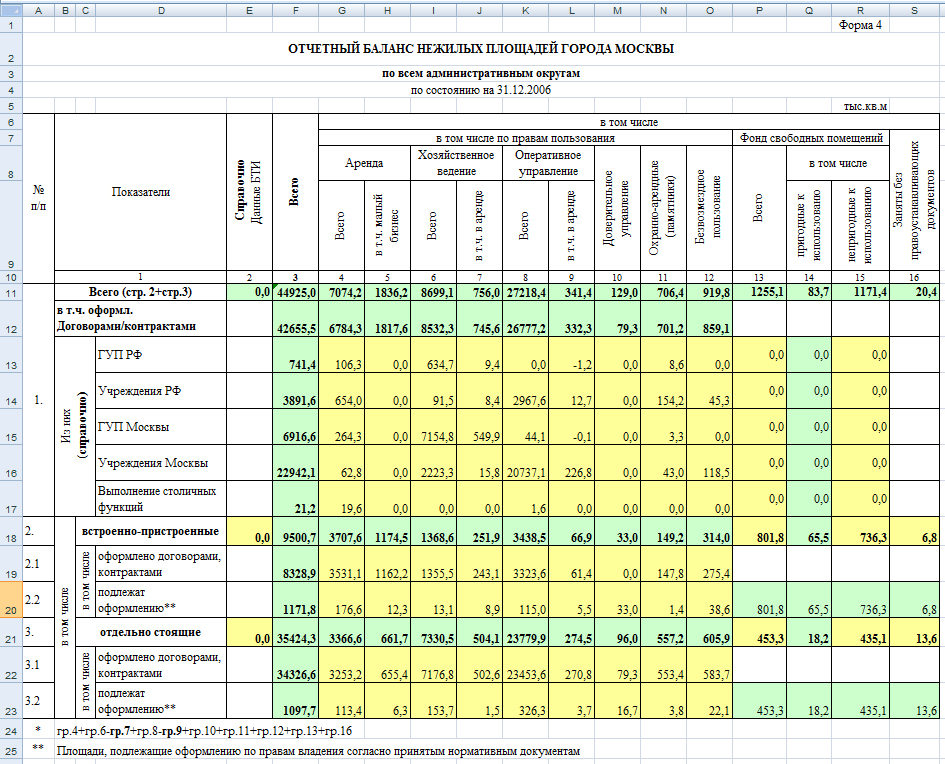This screenshot has height=764, width=945.
Task: Select column F by its header
Action: [295, 10]
